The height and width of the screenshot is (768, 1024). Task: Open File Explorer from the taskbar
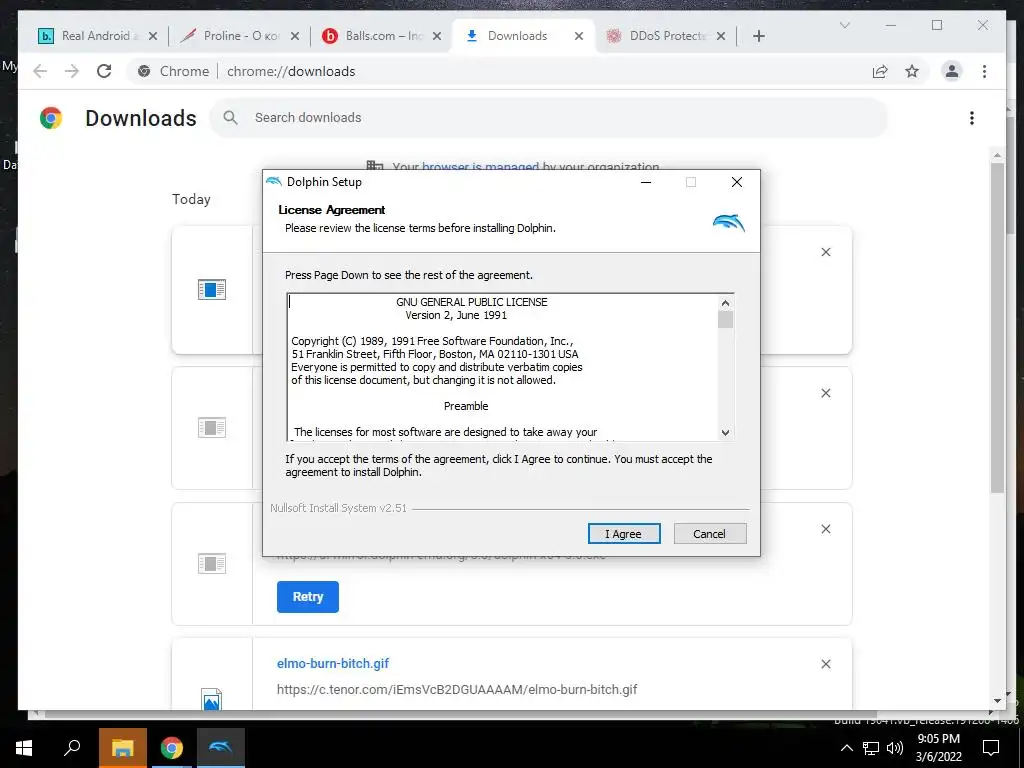pos(122,748)
